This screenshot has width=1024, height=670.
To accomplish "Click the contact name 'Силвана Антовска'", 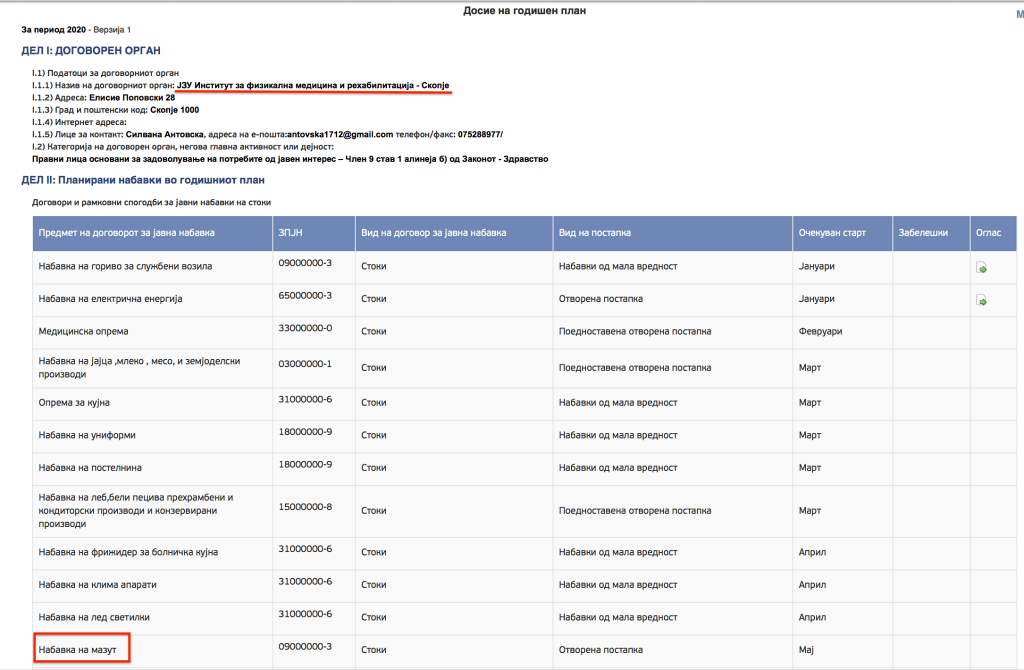I will [x=165, y=135].
